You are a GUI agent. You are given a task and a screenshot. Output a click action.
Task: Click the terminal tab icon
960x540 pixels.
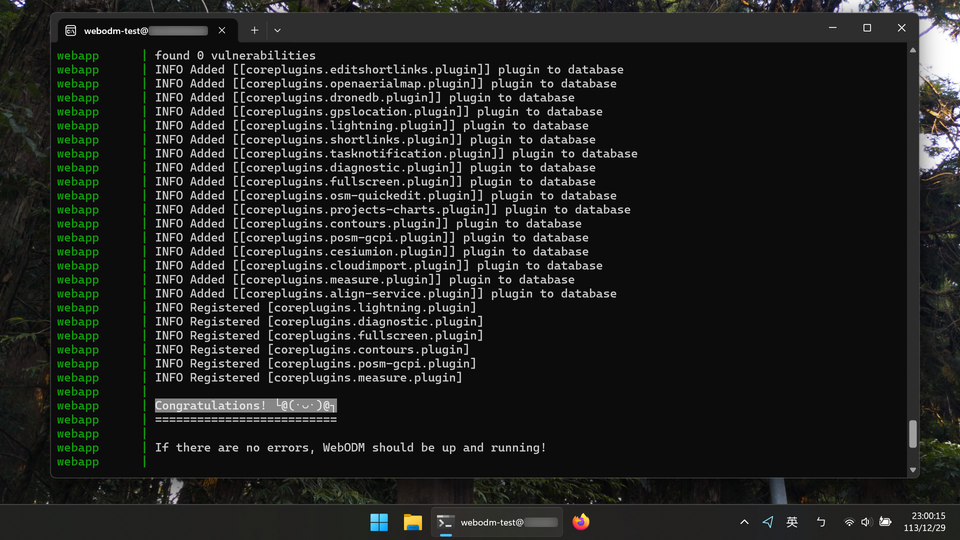click(71, 30)
